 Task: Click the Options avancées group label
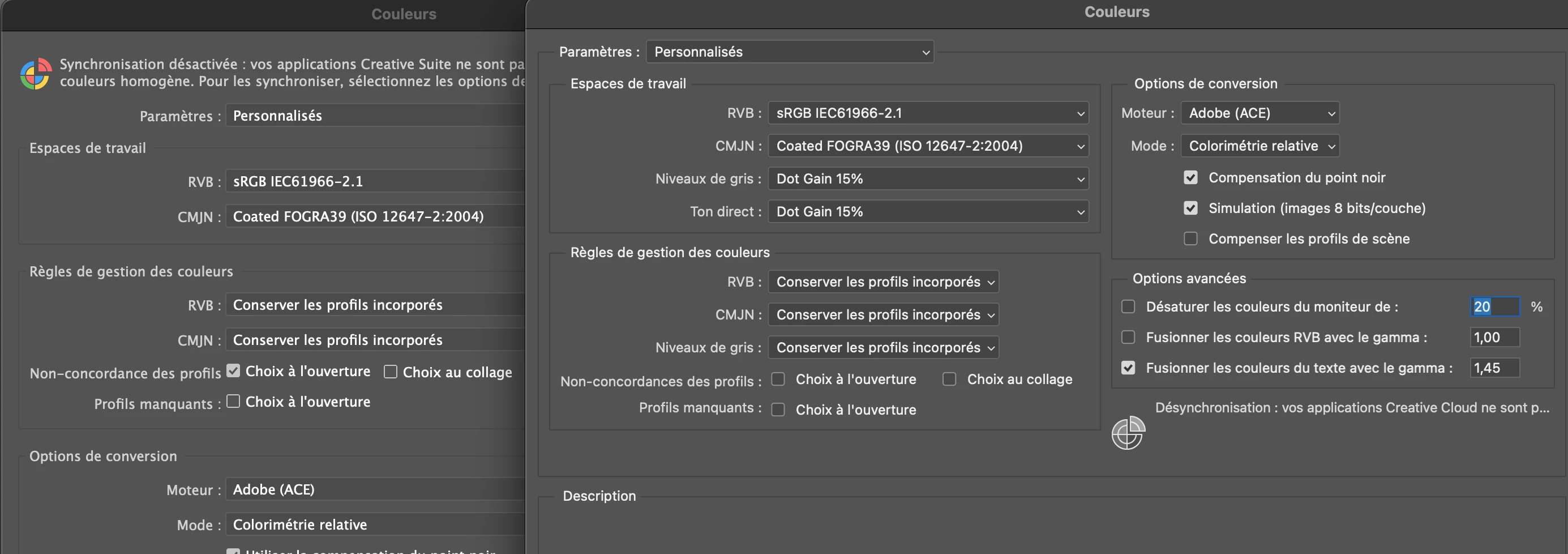tap(1189, 278)
